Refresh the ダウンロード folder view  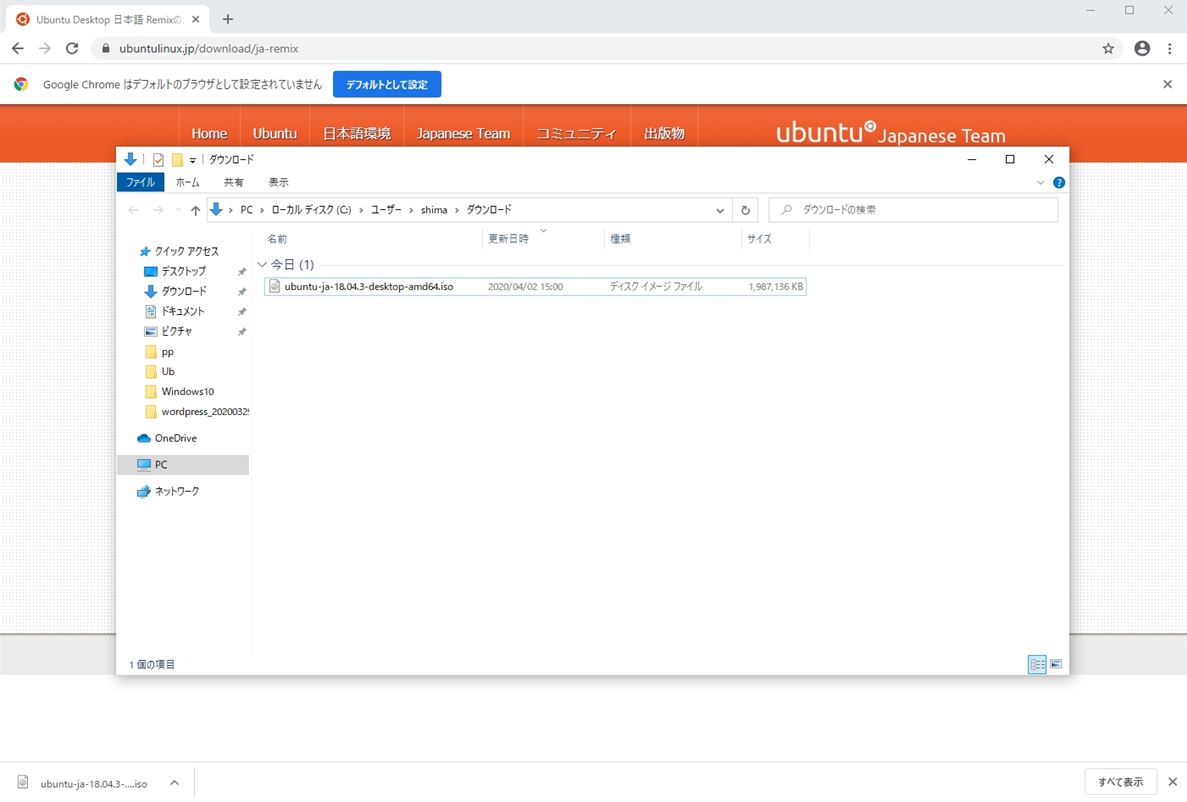tap(746, 210)
